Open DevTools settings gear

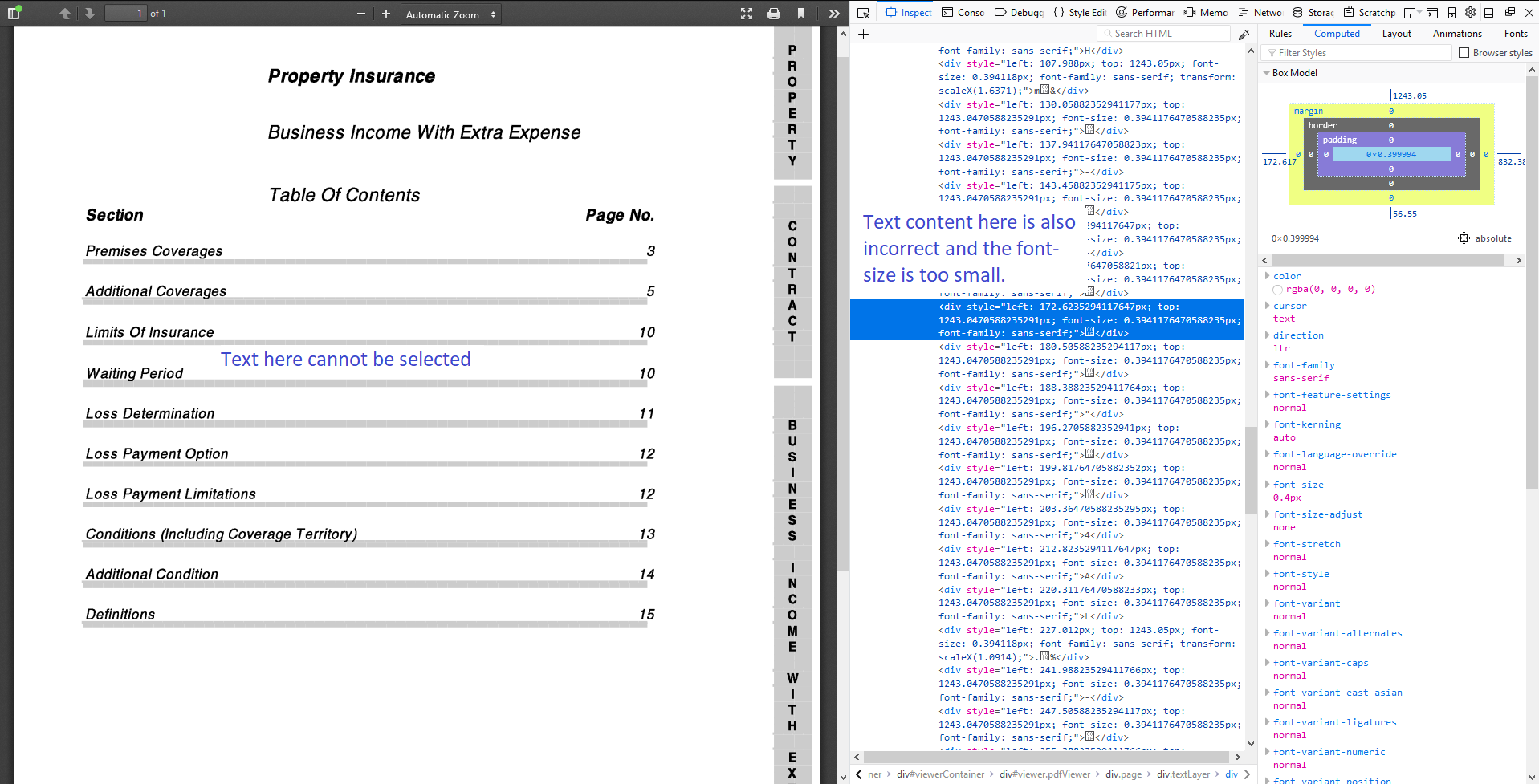[1470, 12]
